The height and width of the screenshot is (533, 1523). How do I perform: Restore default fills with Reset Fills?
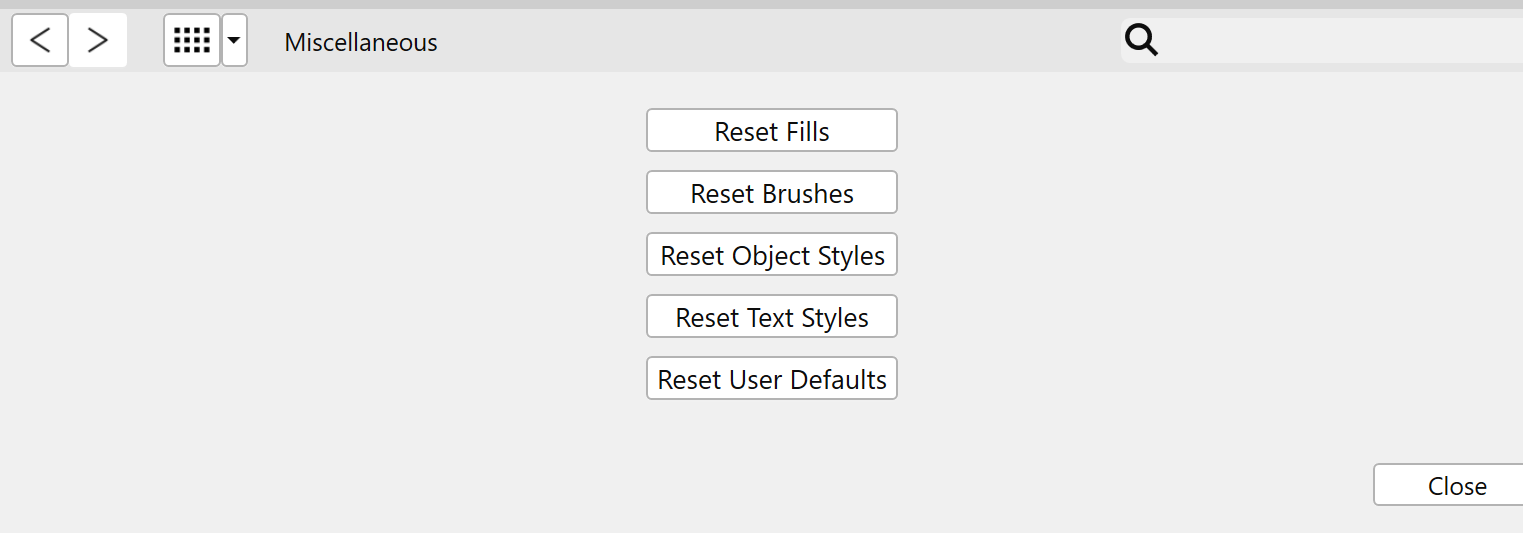point(772,130)
